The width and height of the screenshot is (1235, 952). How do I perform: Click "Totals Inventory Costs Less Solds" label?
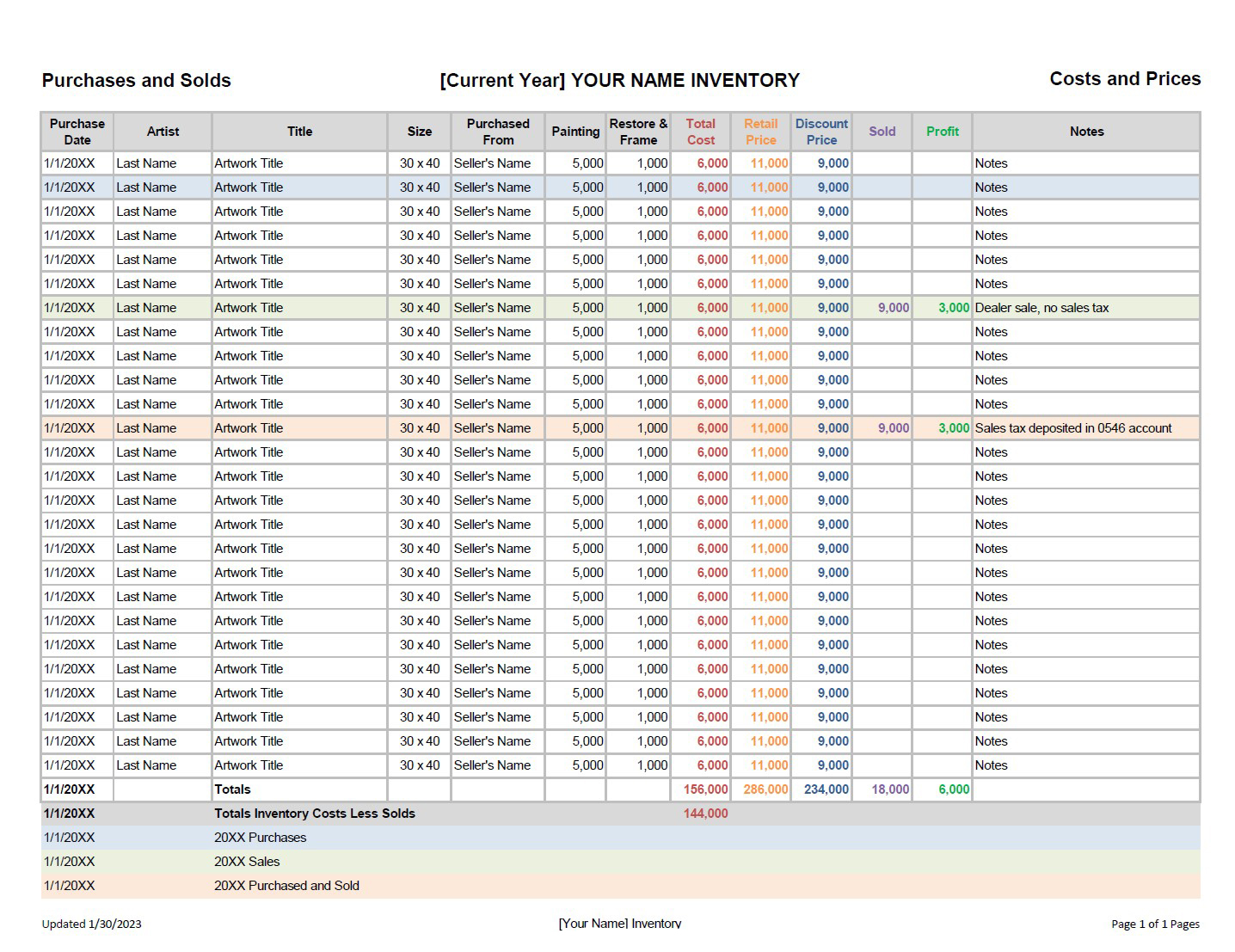(315, 814)
